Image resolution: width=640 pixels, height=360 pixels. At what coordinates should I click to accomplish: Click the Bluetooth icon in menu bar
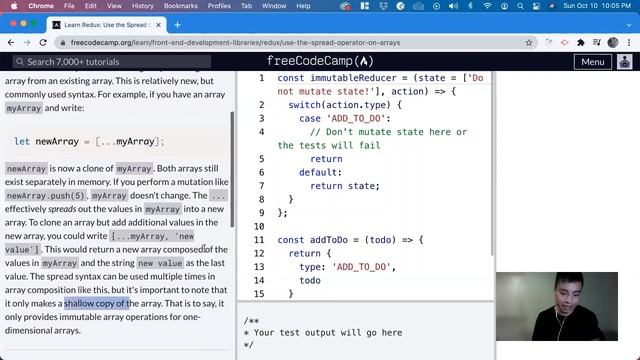tap(470, 6)
